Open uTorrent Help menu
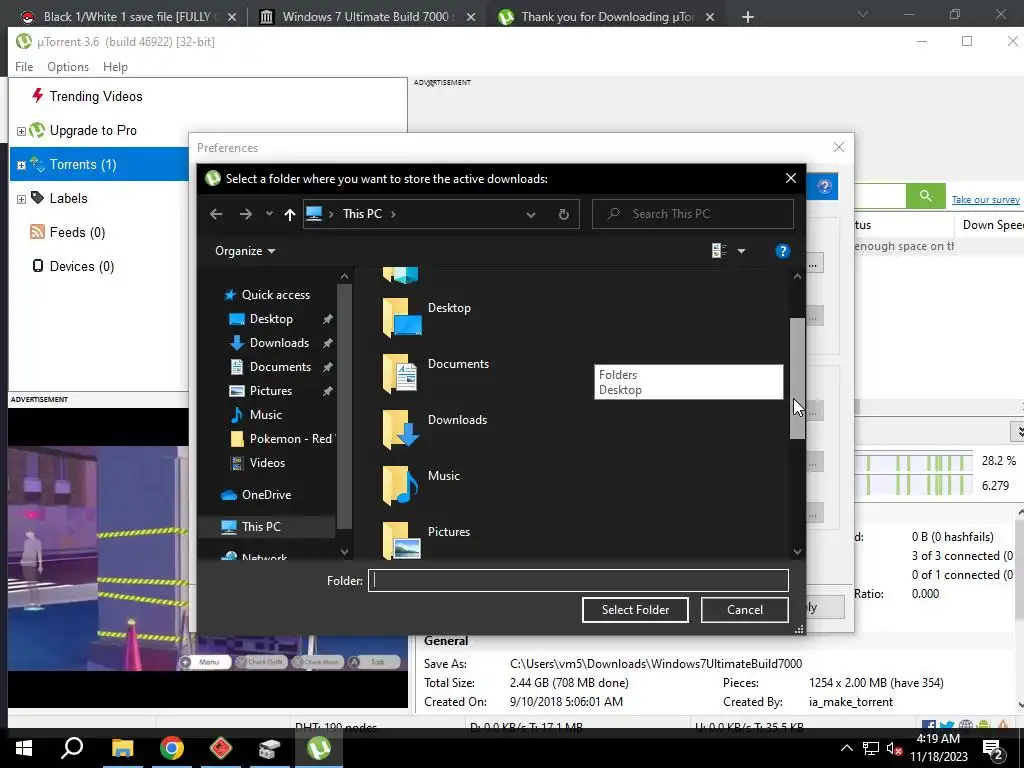Viewport: 1024px width, 768px height. 115,67
